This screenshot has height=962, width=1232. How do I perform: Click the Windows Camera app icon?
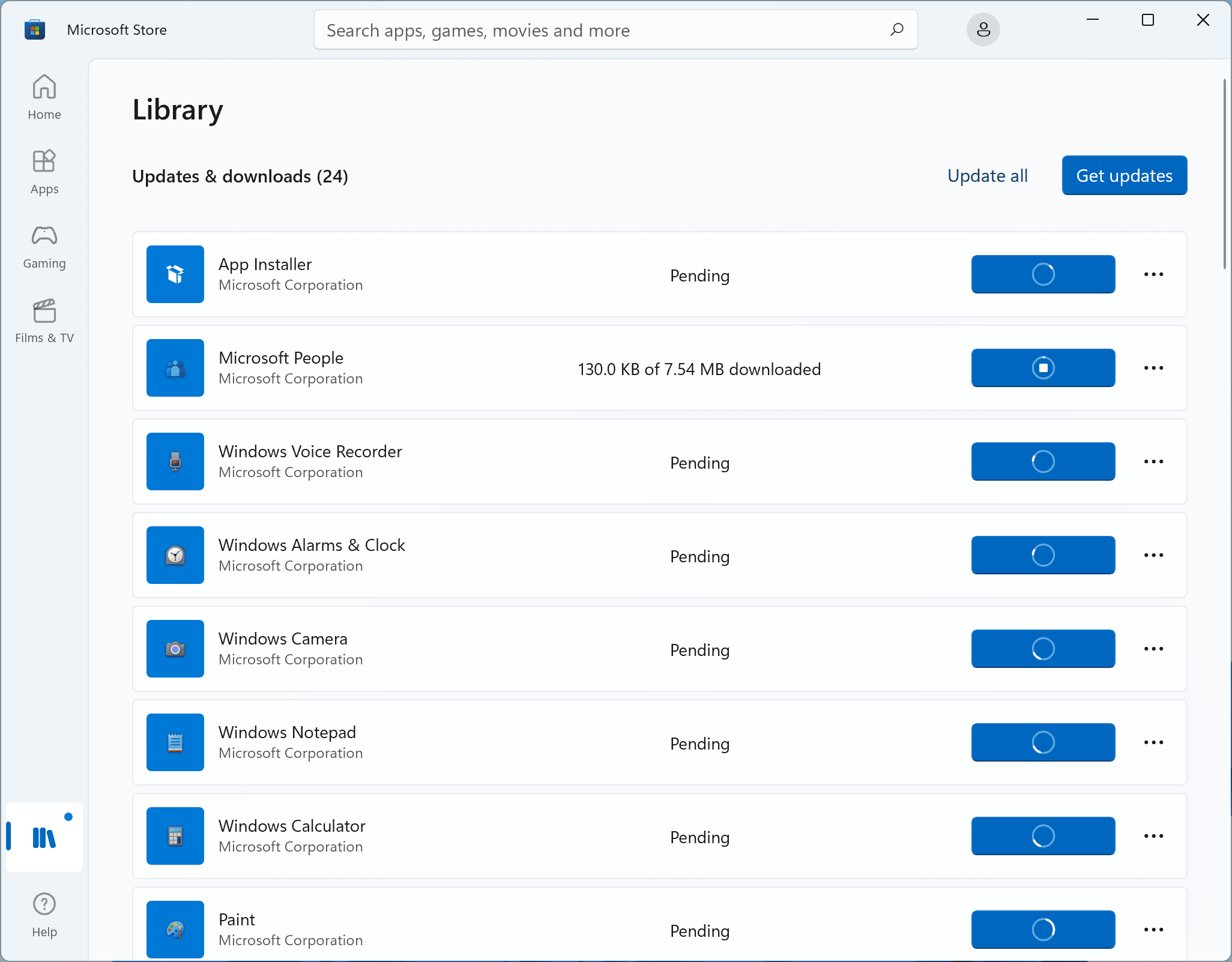175,649
